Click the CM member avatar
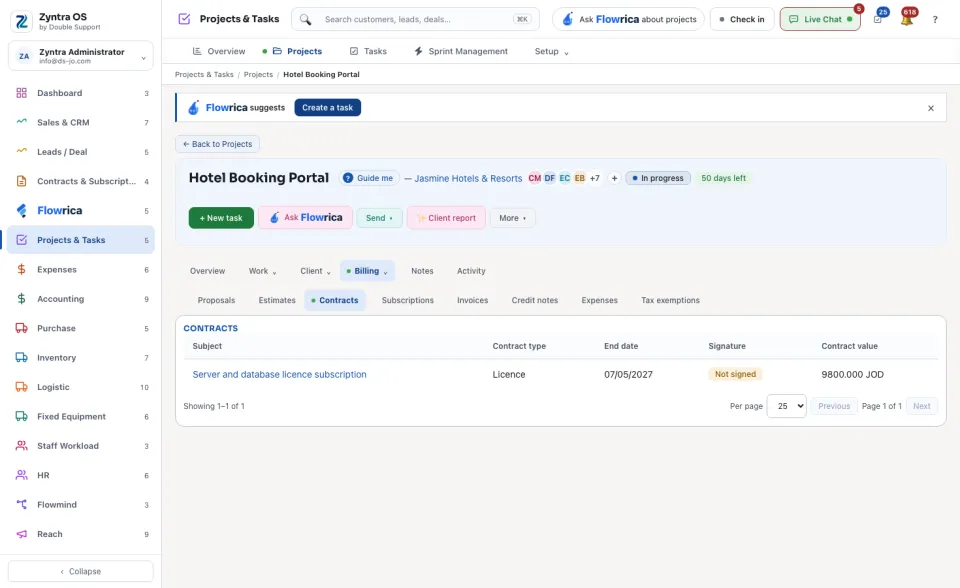 [534, 178]
